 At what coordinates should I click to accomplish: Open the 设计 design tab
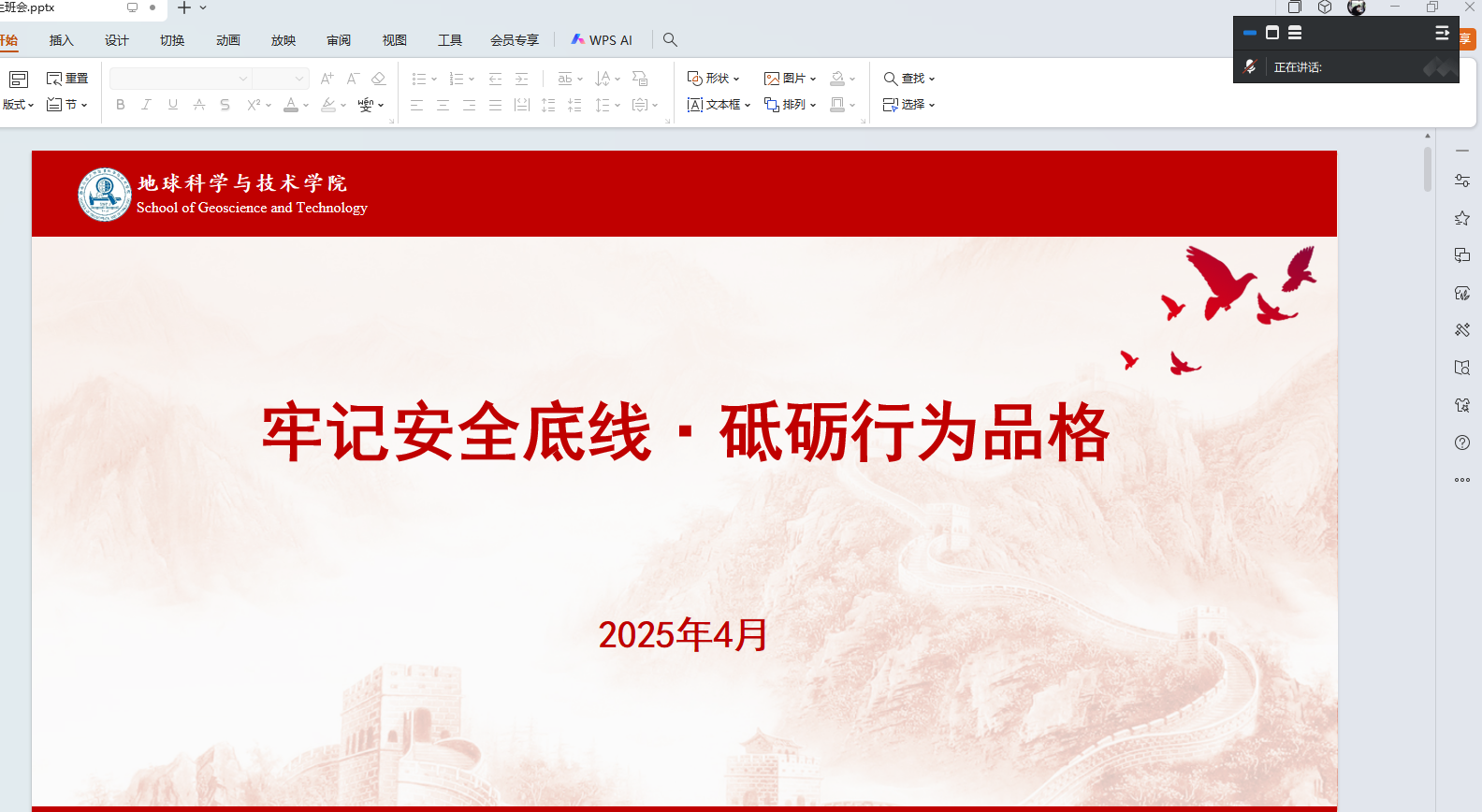point(117,40)
